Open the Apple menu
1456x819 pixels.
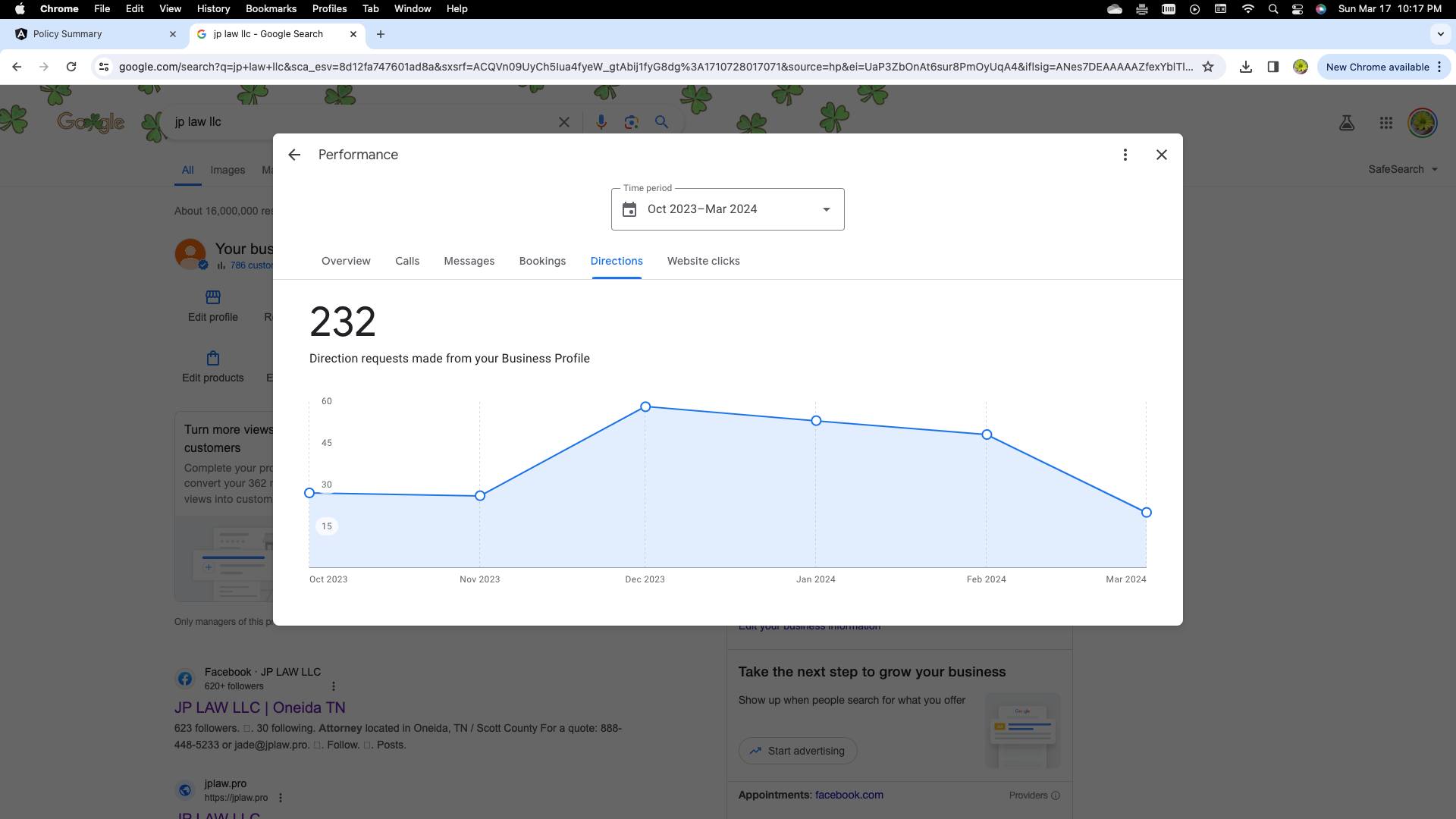[x=20, y=8]
